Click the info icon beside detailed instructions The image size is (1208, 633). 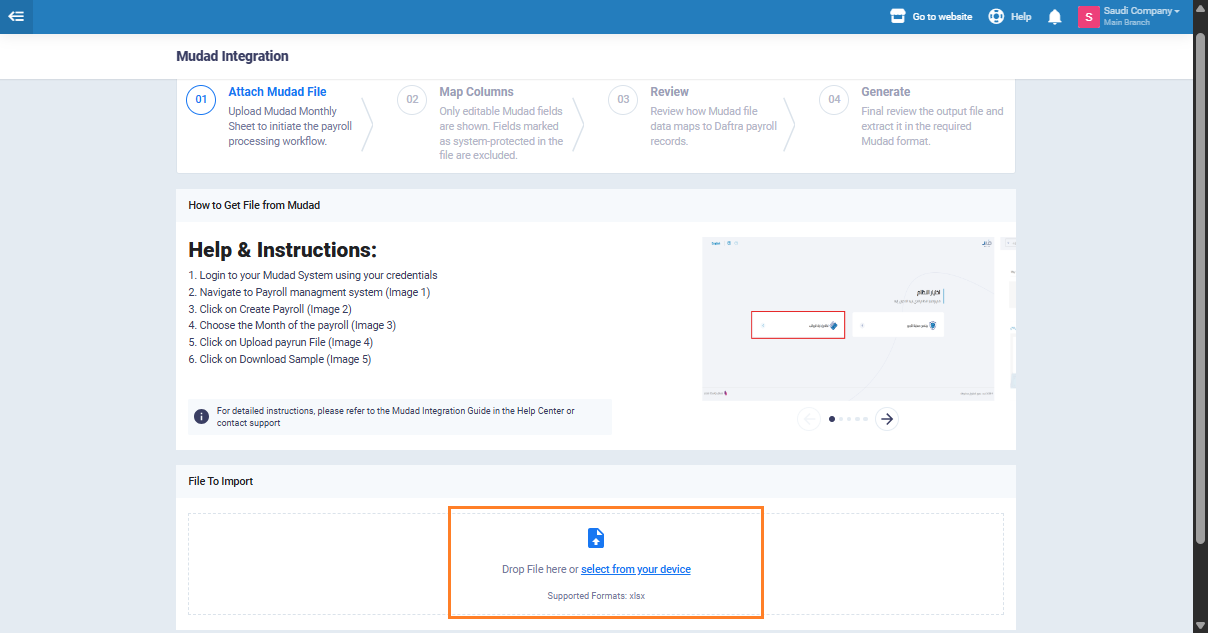pos(201,416)
